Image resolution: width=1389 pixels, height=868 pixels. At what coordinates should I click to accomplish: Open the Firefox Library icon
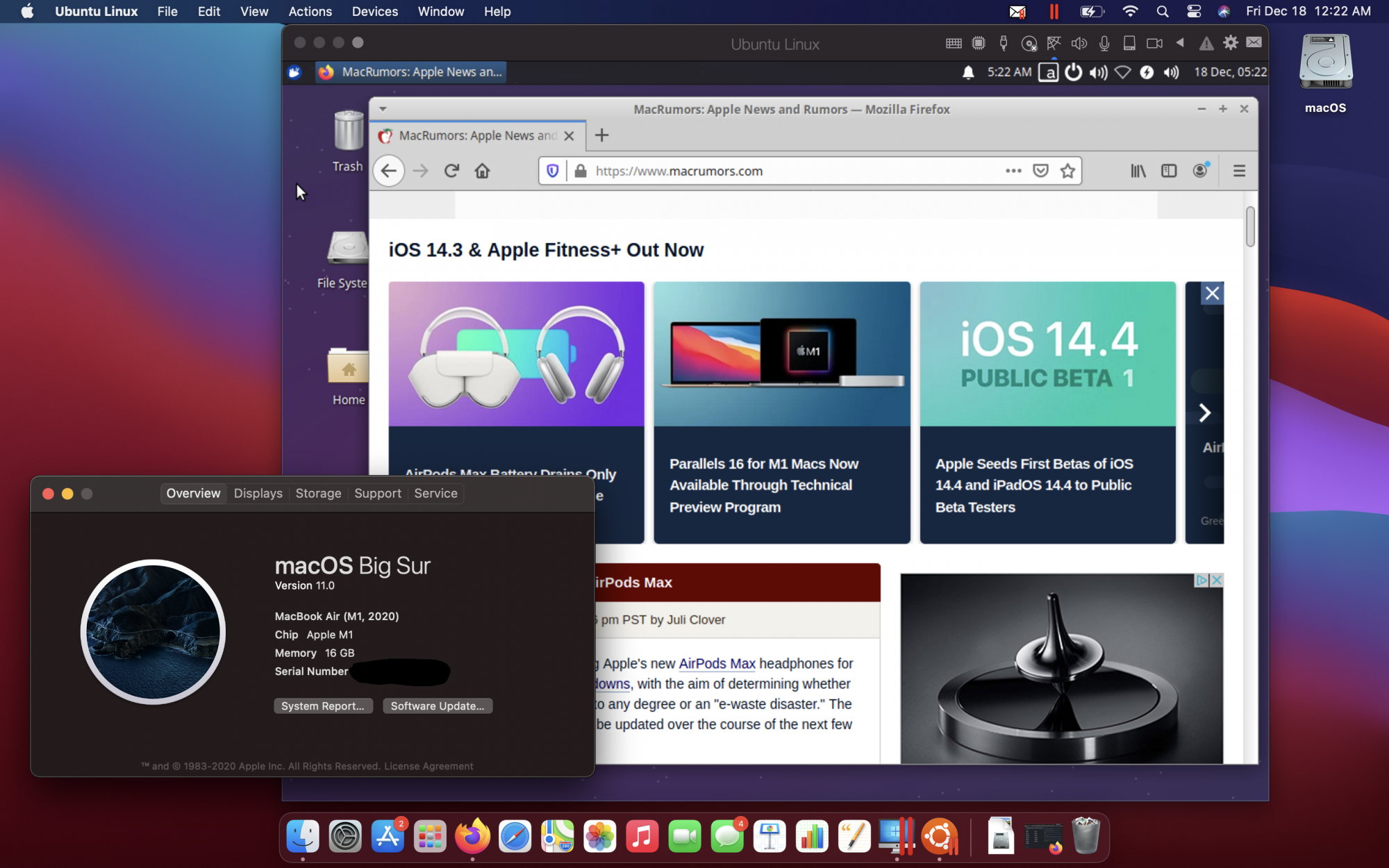coord(1138,171)
